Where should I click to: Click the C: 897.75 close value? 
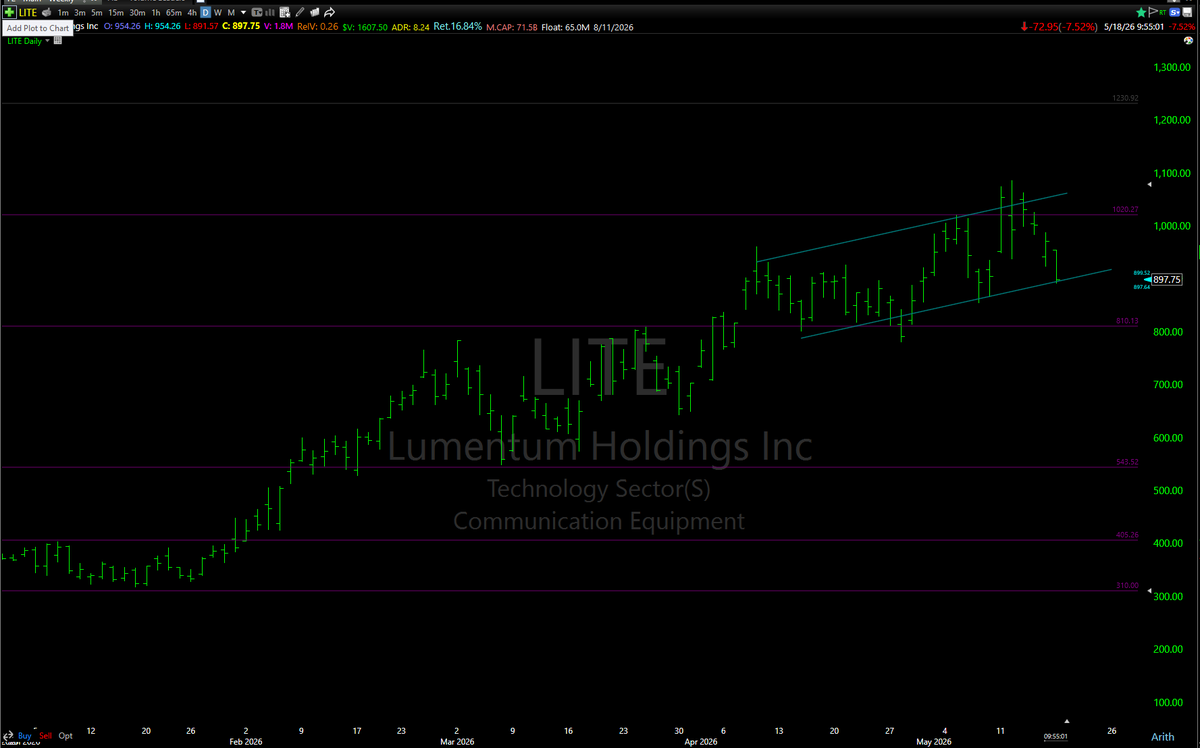[x=241, y=26]
